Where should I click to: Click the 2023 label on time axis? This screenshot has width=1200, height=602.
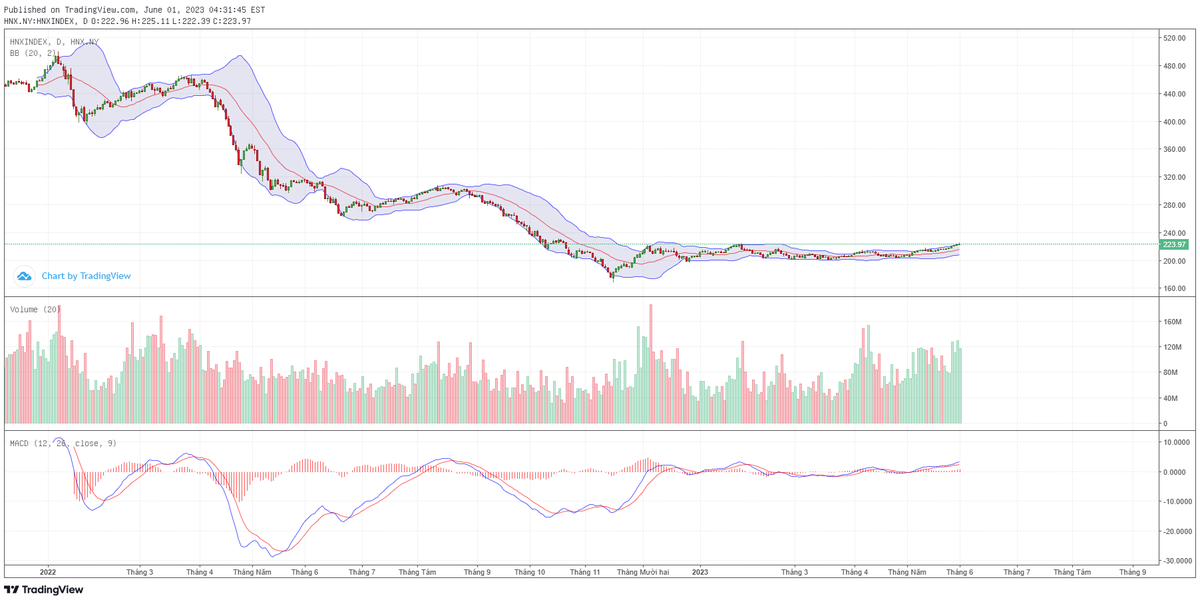(700, 573)
